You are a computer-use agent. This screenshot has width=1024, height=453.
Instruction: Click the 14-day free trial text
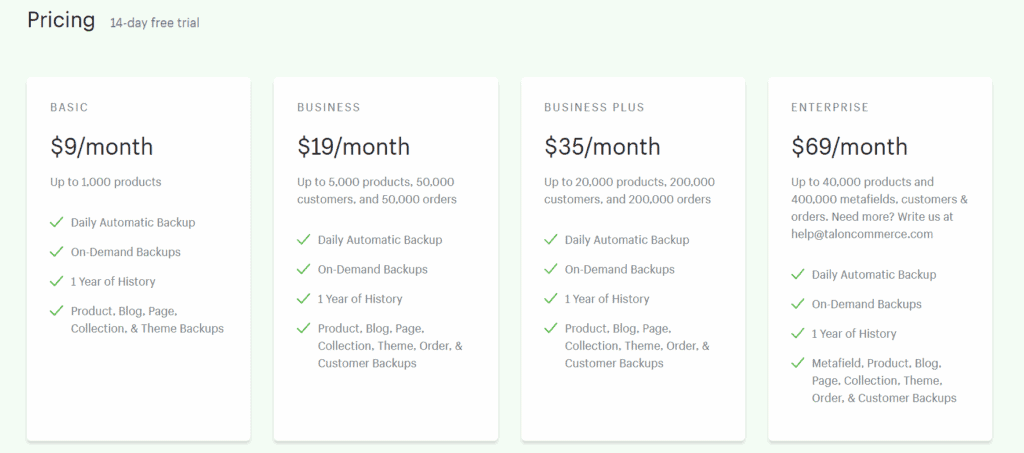tap(155, 23)
